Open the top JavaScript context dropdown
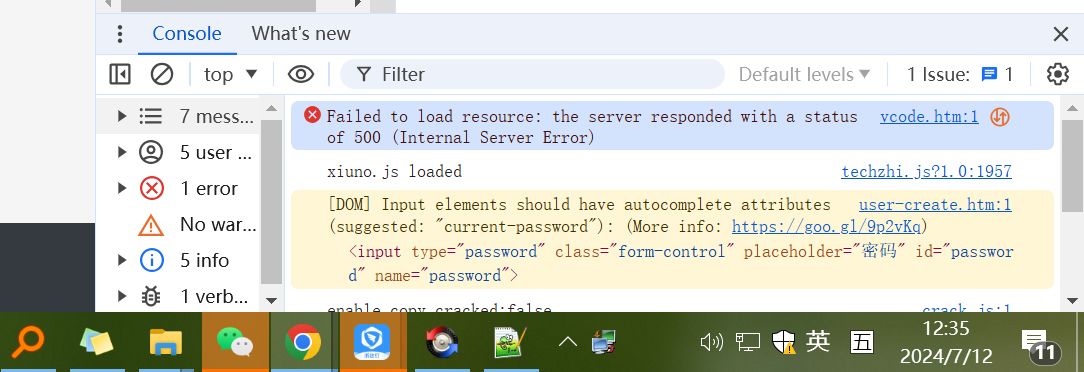 pyautogui.click(x=230, y=74)
